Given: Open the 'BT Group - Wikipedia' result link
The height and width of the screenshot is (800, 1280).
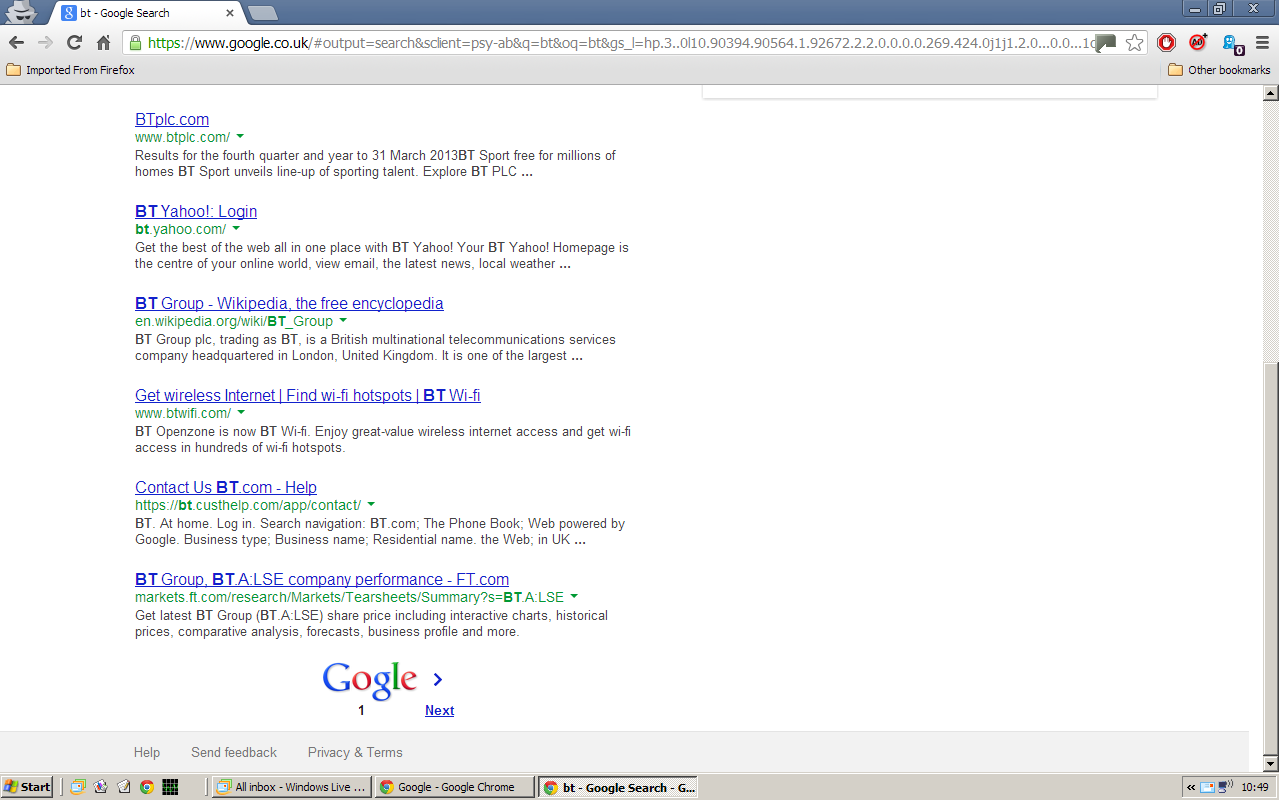Looking at the screenshot, I should point(289,303).
